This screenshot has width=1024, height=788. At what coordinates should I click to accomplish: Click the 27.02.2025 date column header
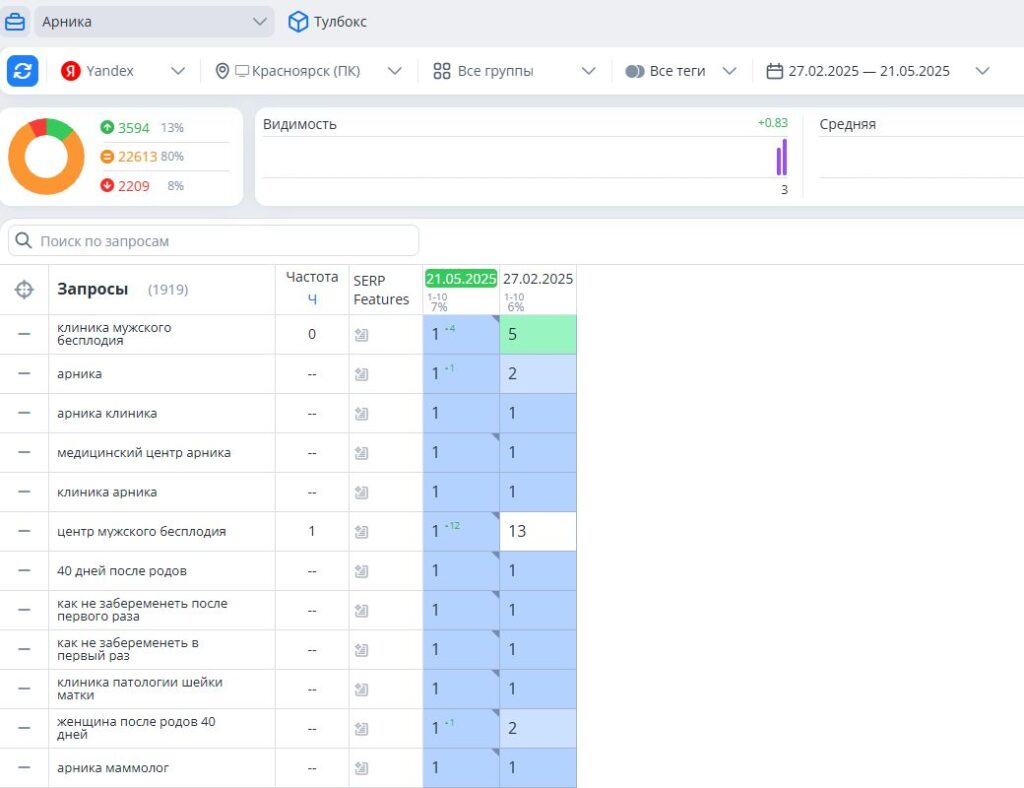[538, 279]
